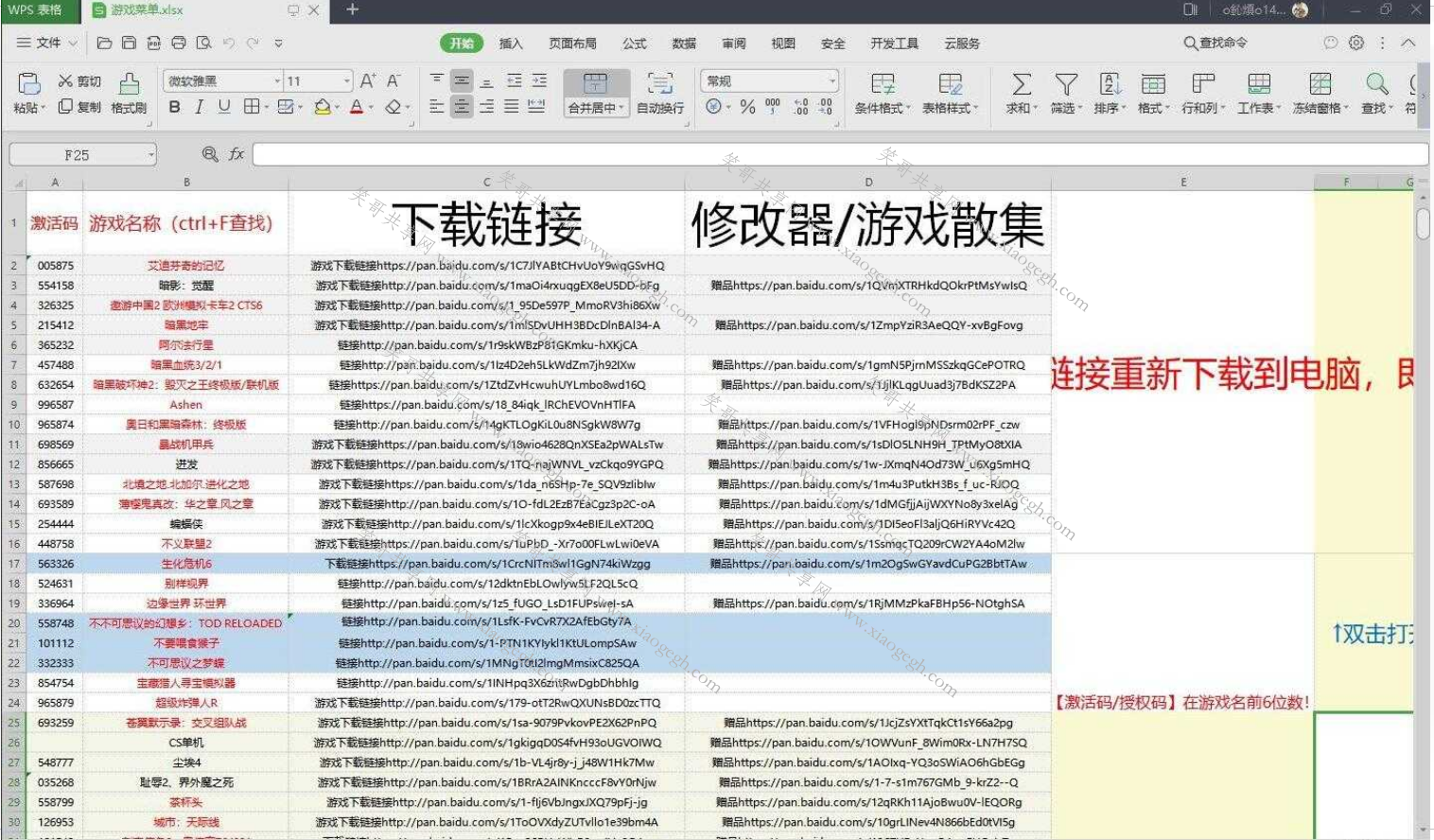The image size is (1434, 840).
Task: Add a new tab with plus button
Action: click(352, 9)
